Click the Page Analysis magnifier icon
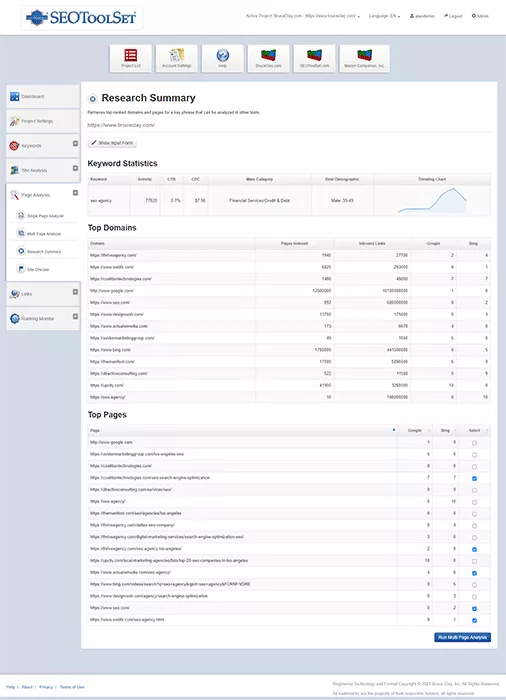Viewport: 506px width, 700px height. coord(15,195)
